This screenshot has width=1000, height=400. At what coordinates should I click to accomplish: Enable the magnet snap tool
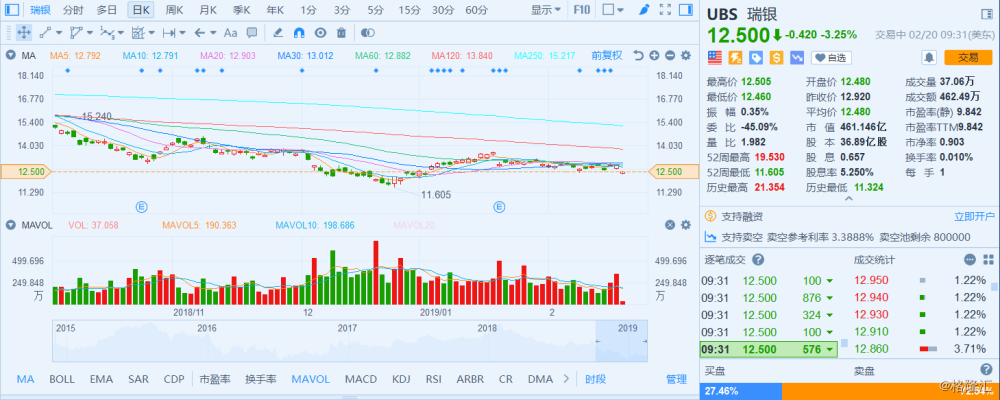point(299,33)
